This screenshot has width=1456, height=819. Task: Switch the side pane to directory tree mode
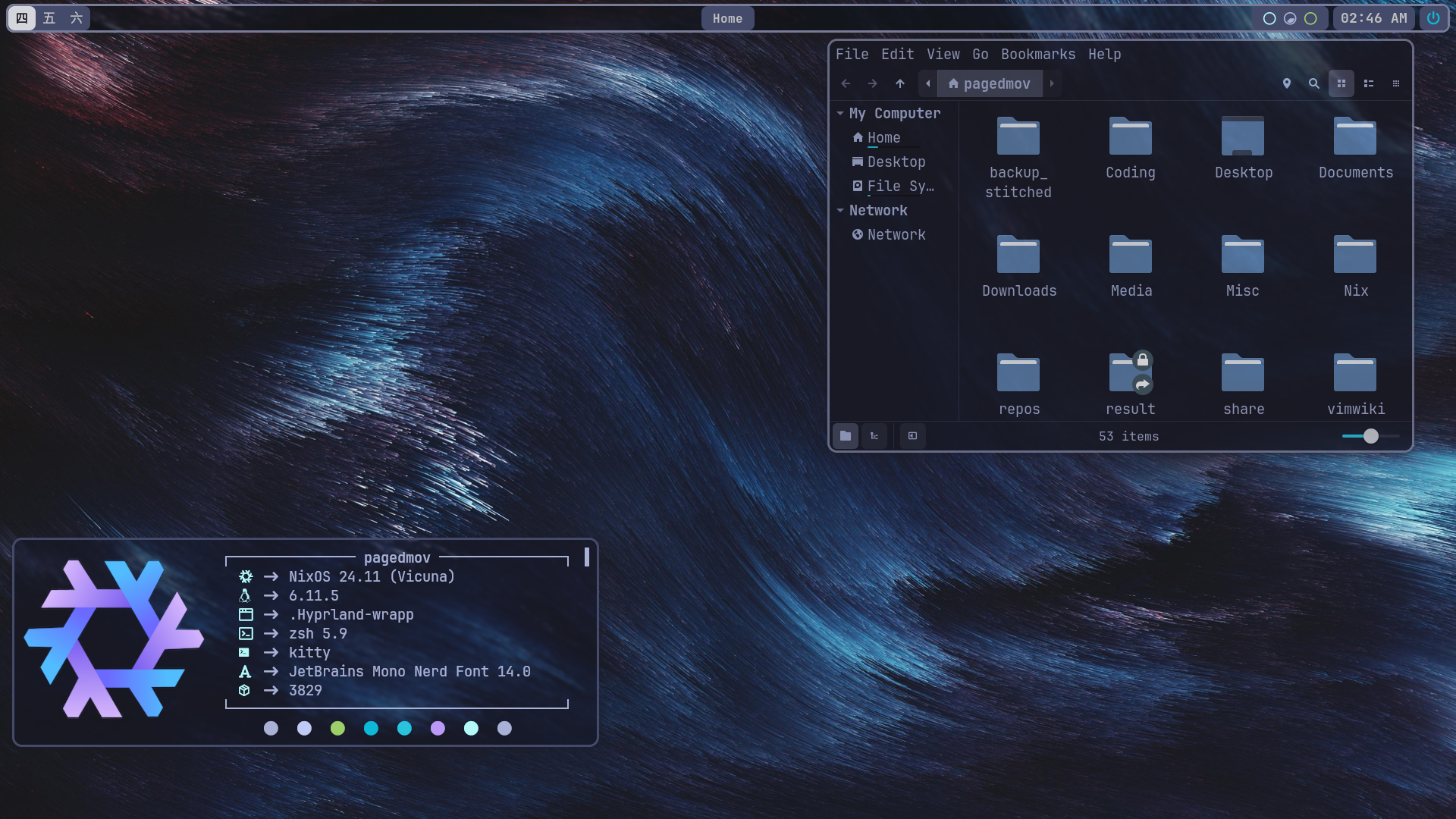[874, 436]
